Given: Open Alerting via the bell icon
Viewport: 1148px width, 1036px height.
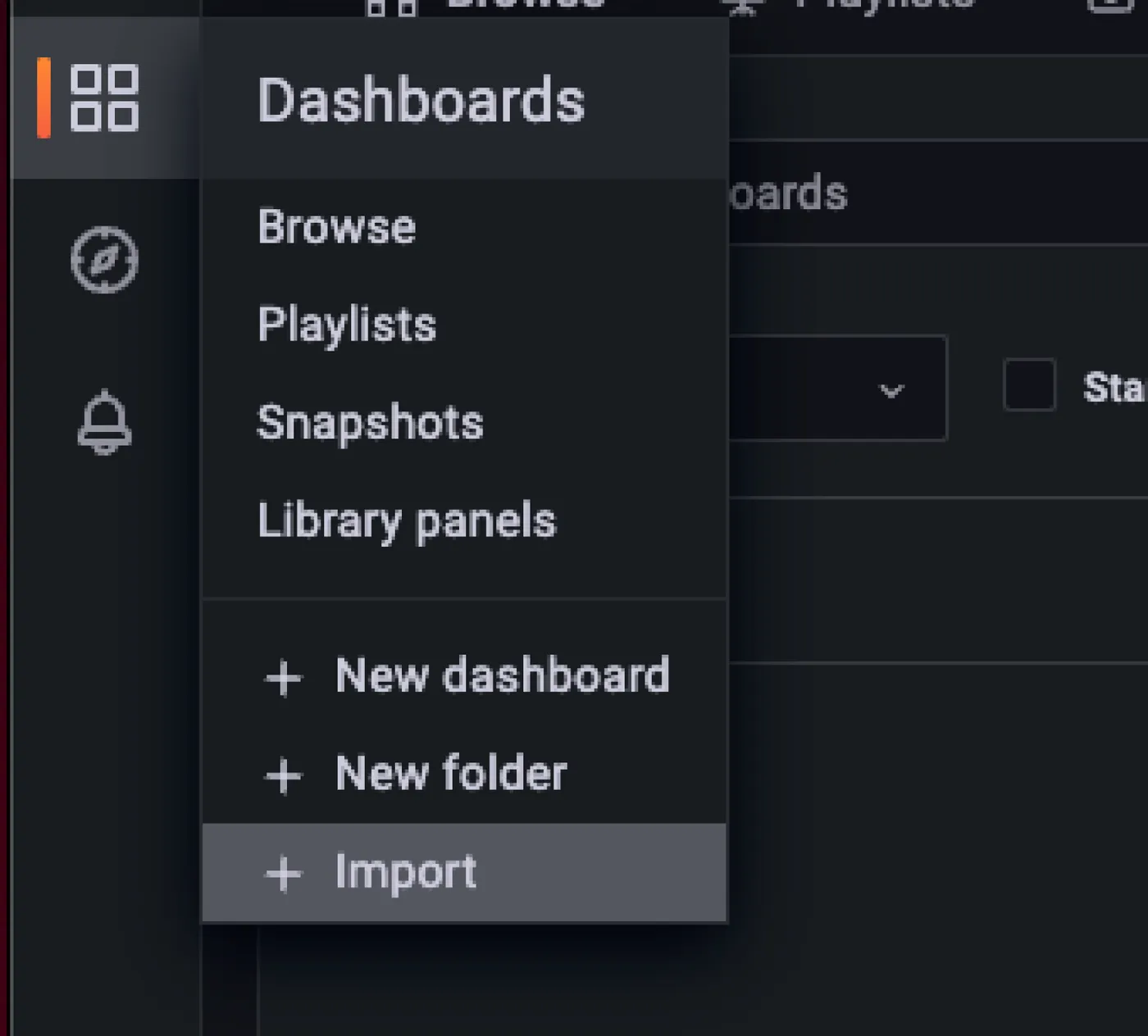Looking at the screenshot, I should click(x=104, y=422).
